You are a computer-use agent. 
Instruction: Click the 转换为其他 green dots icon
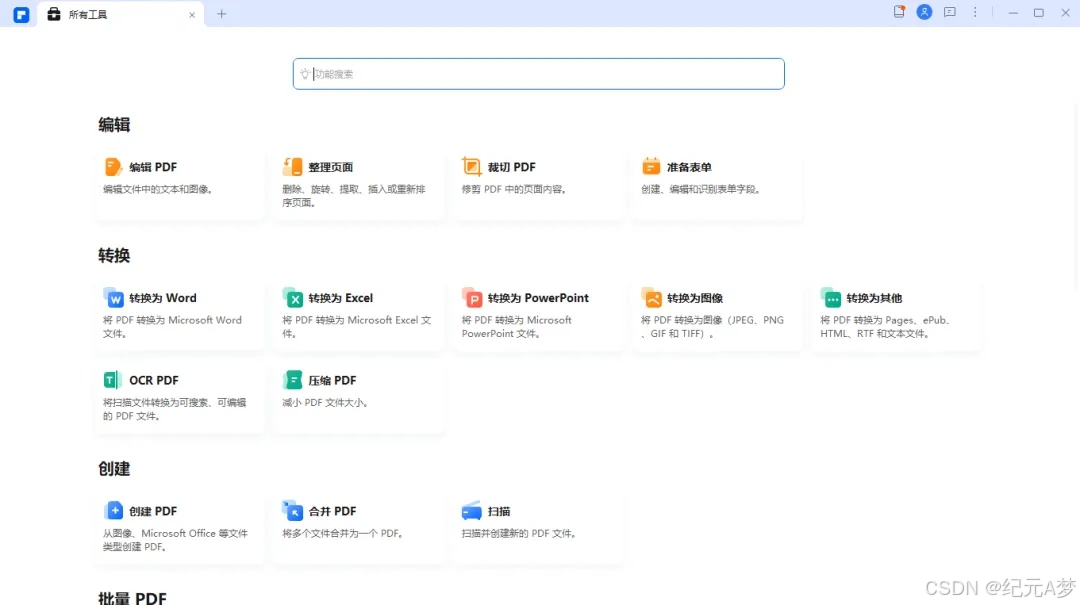pos(831,298)
